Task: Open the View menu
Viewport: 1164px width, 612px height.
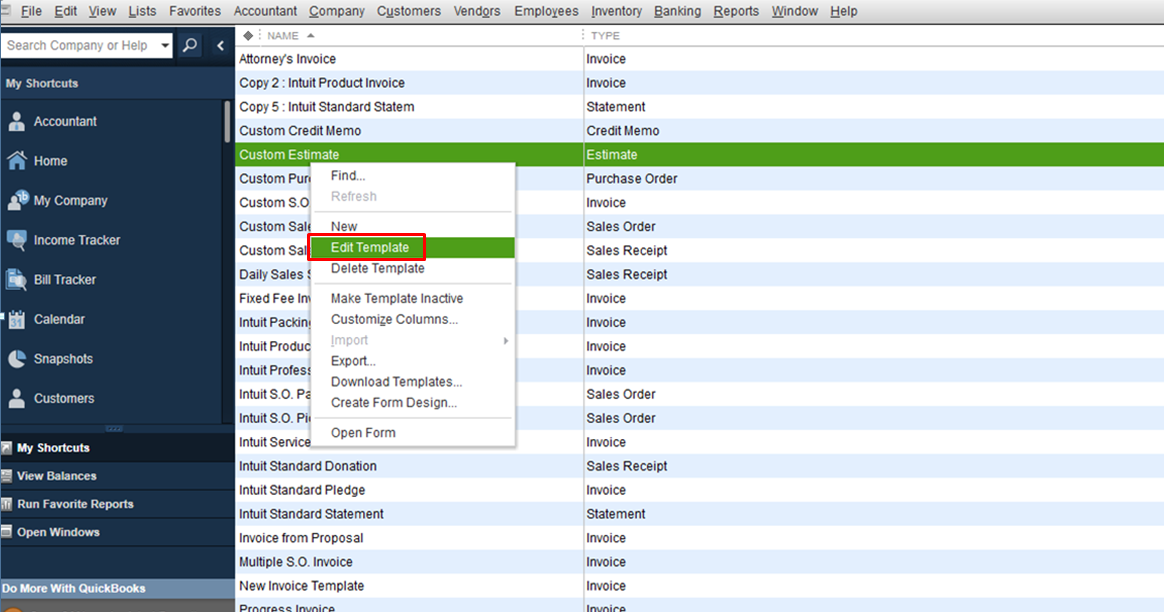Action: point(102,11)
